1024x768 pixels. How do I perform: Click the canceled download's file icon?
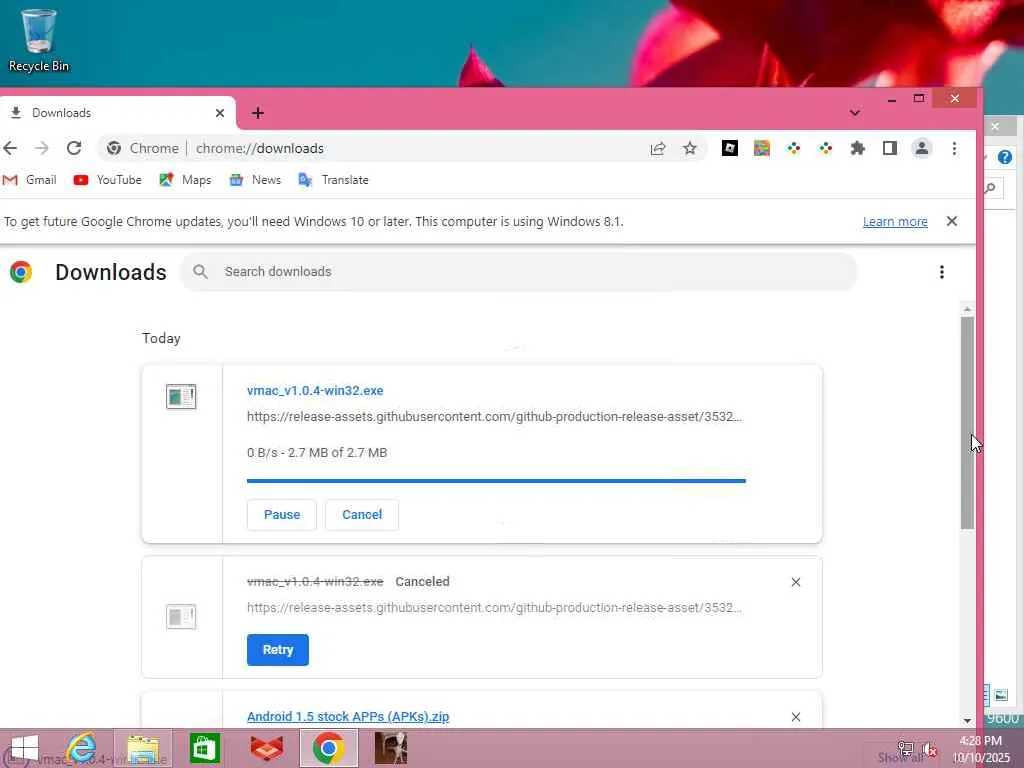(x=181, y=616)
